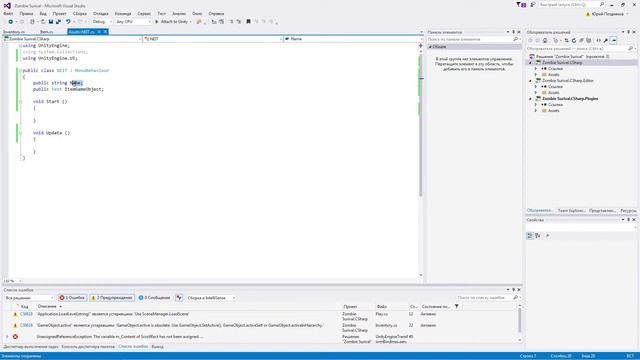This screenshot has width=640, height=360.
Task: Click the Solution Explorer Home icon
Action: tap(545, 40)
